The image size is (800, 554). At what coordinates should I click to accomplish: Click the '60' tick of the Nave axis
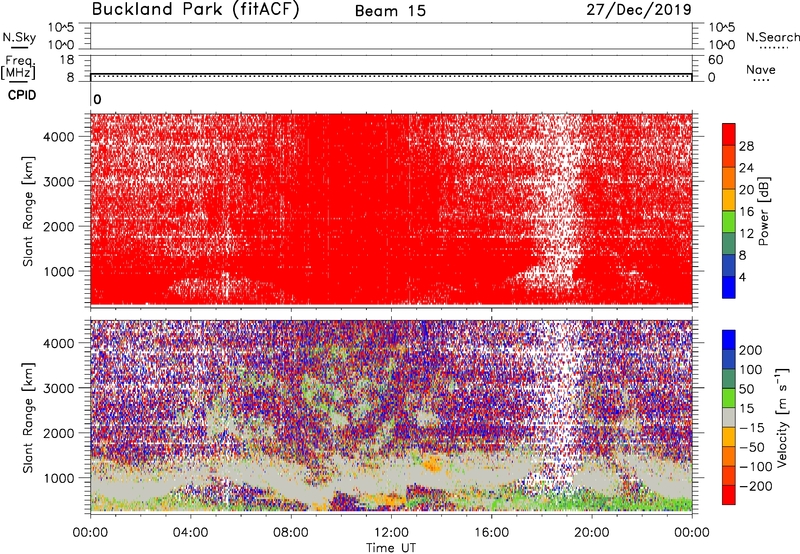click(x=715, y=60)
